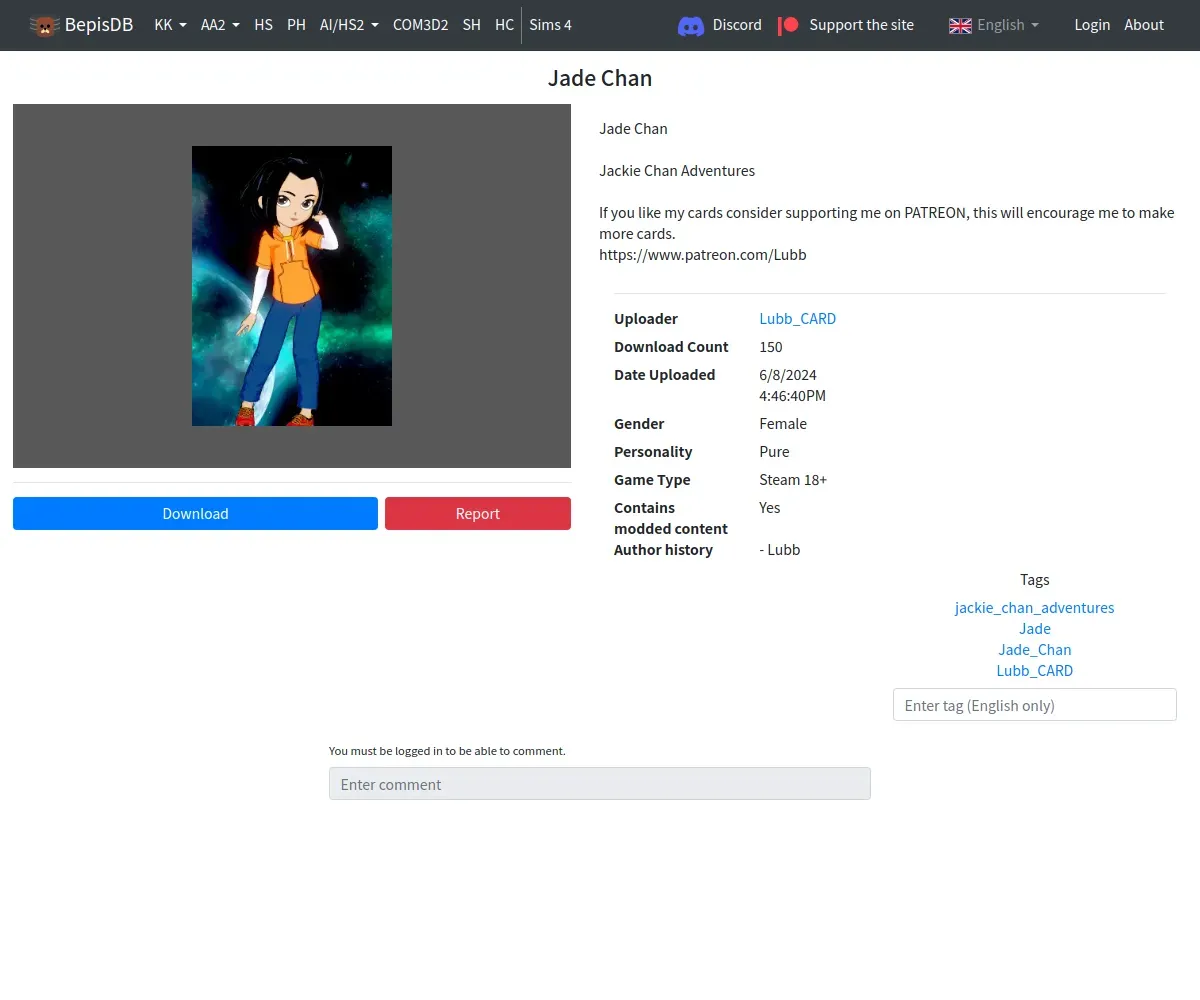Click the Login link
This screenshot has width=1200, height=1000.
[x=1092, y=25]
